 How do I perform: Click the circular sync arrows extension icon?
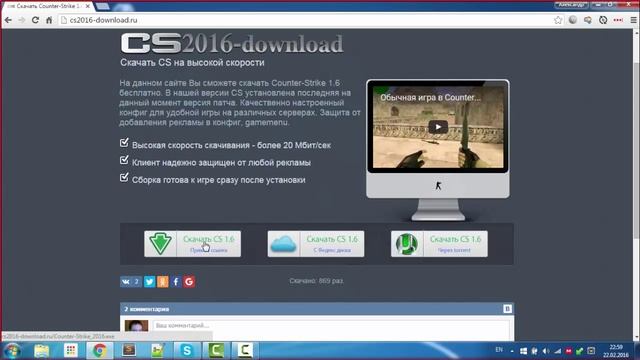click(x=603, y=20)
